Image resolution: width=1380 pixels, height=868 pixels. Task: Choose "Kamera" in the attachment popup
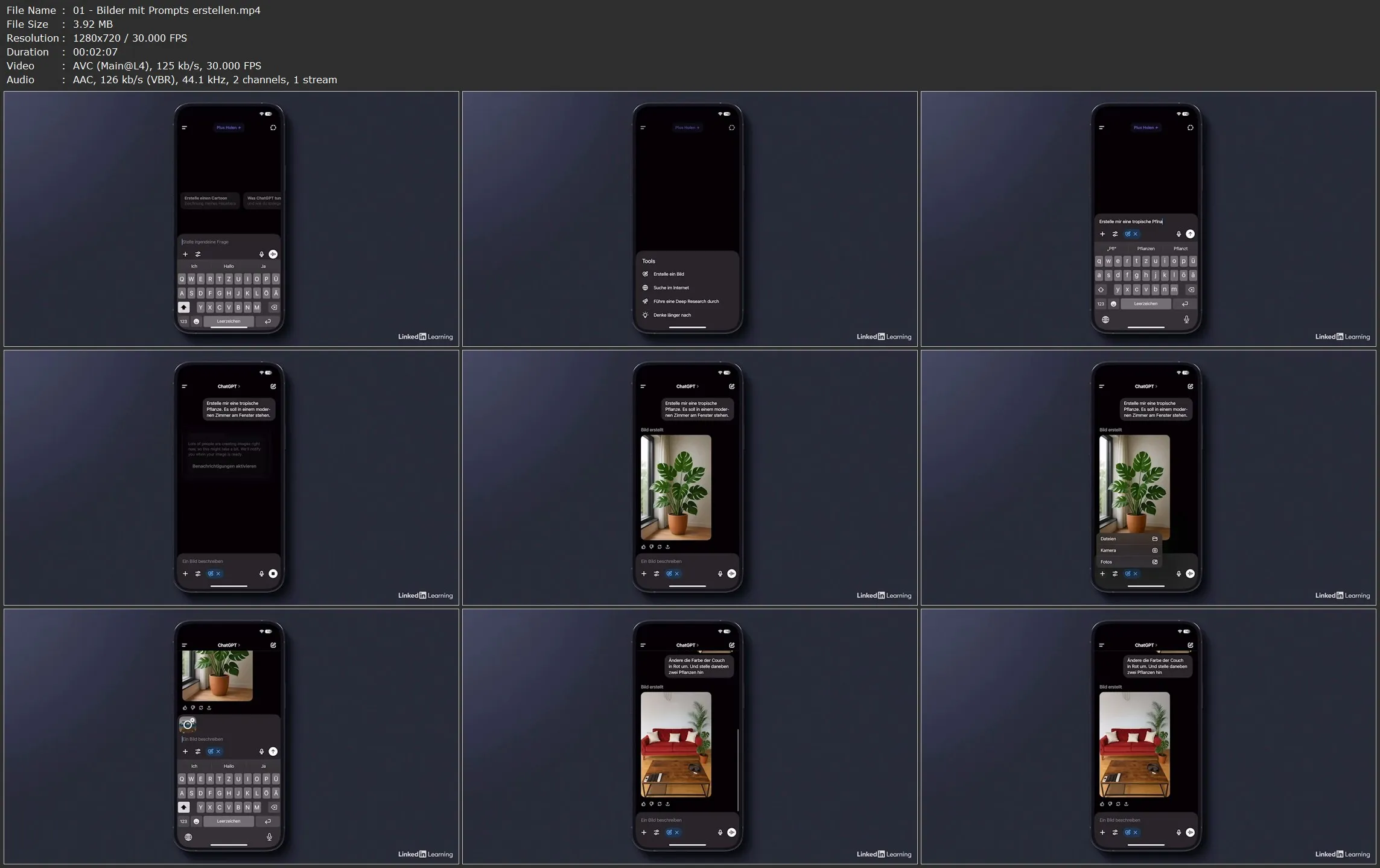point(1128,550)
